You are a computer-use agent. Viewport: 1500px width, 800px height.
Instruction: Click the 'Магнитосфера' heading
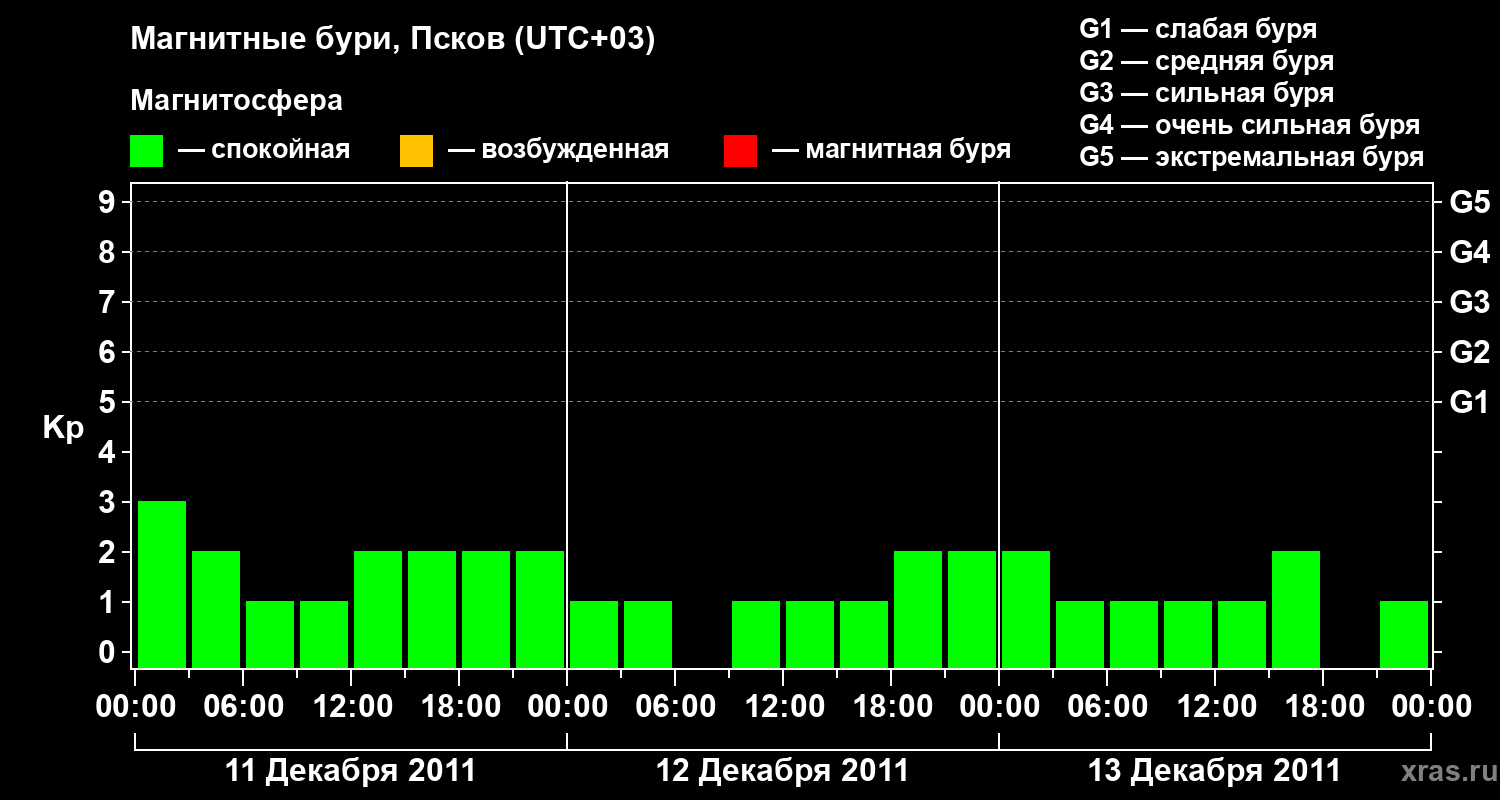point(236,101)
